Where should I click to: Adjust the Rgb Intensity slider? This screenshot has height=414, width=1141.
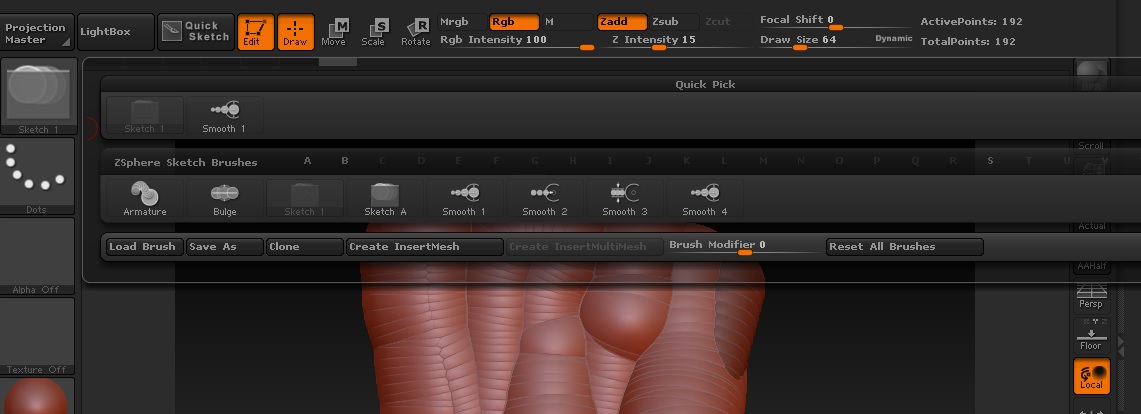coord(517,41)
